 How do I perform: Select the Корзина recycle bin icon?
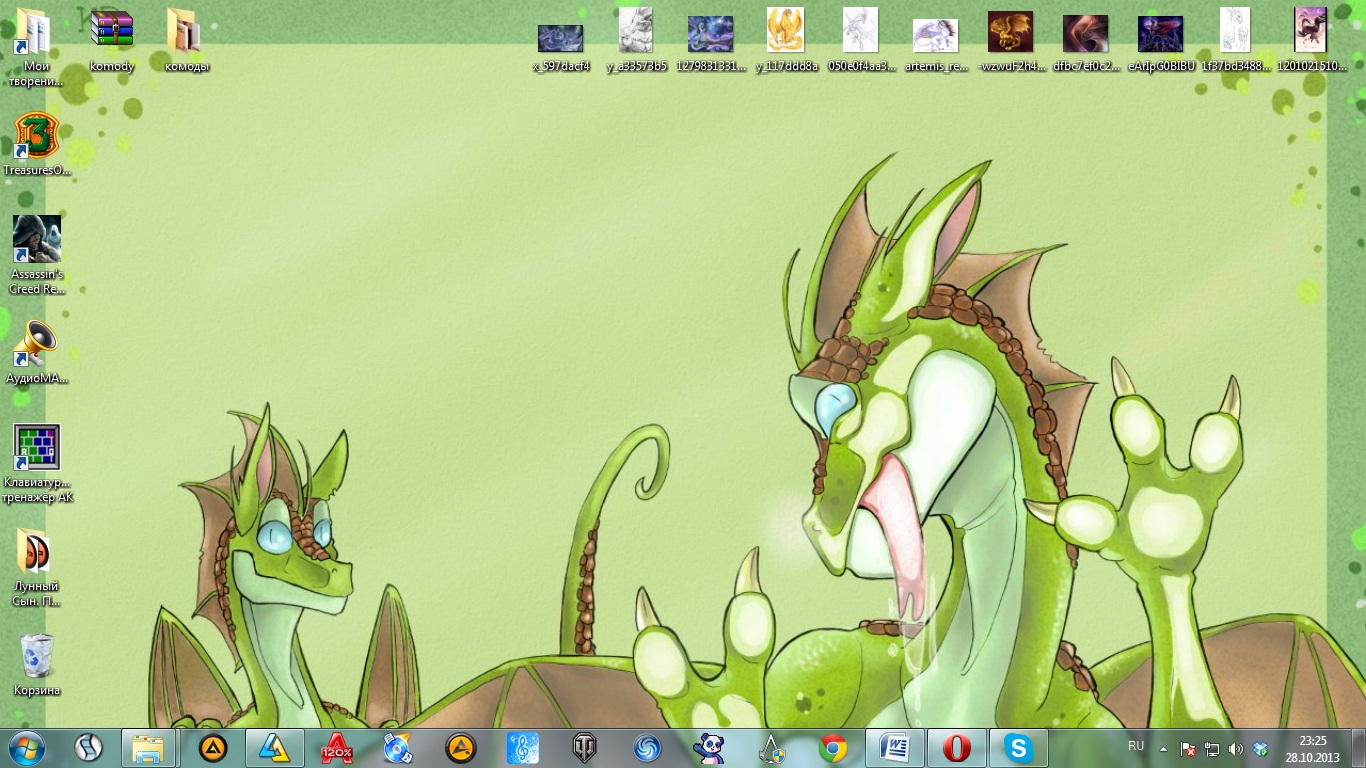37,665
